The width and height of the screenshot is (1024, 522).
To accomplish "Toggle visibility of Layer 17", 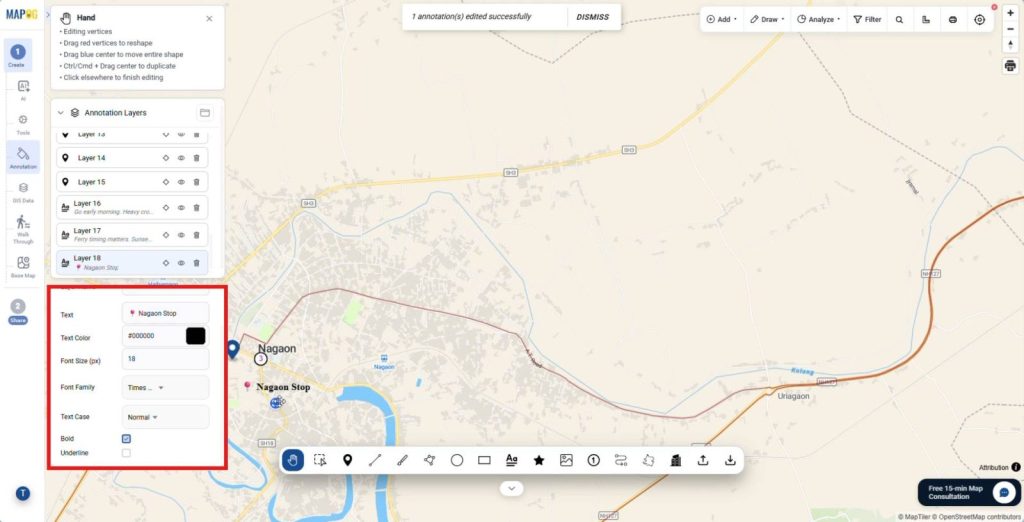I will 182,235.
